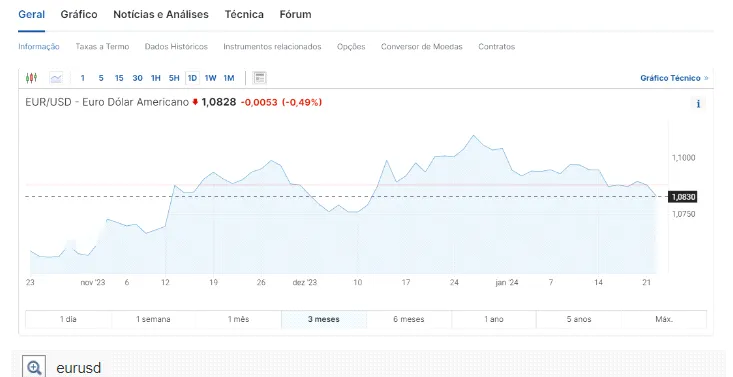Click the (-0,49%) percent change
733x377 pixels.
(302, 102)
